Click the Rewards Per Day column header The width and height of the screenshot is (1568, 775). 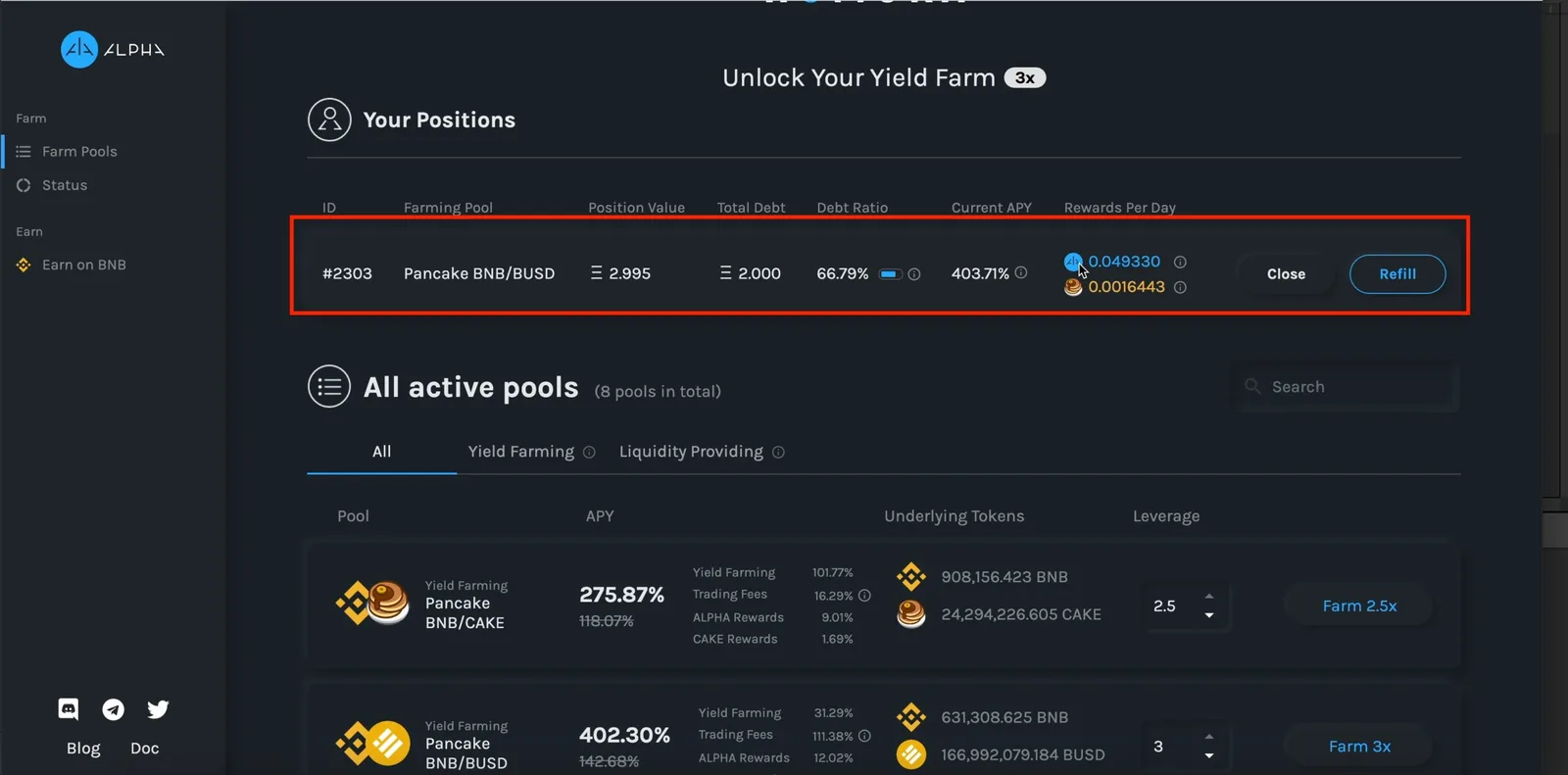click(x=1120, y=208)
